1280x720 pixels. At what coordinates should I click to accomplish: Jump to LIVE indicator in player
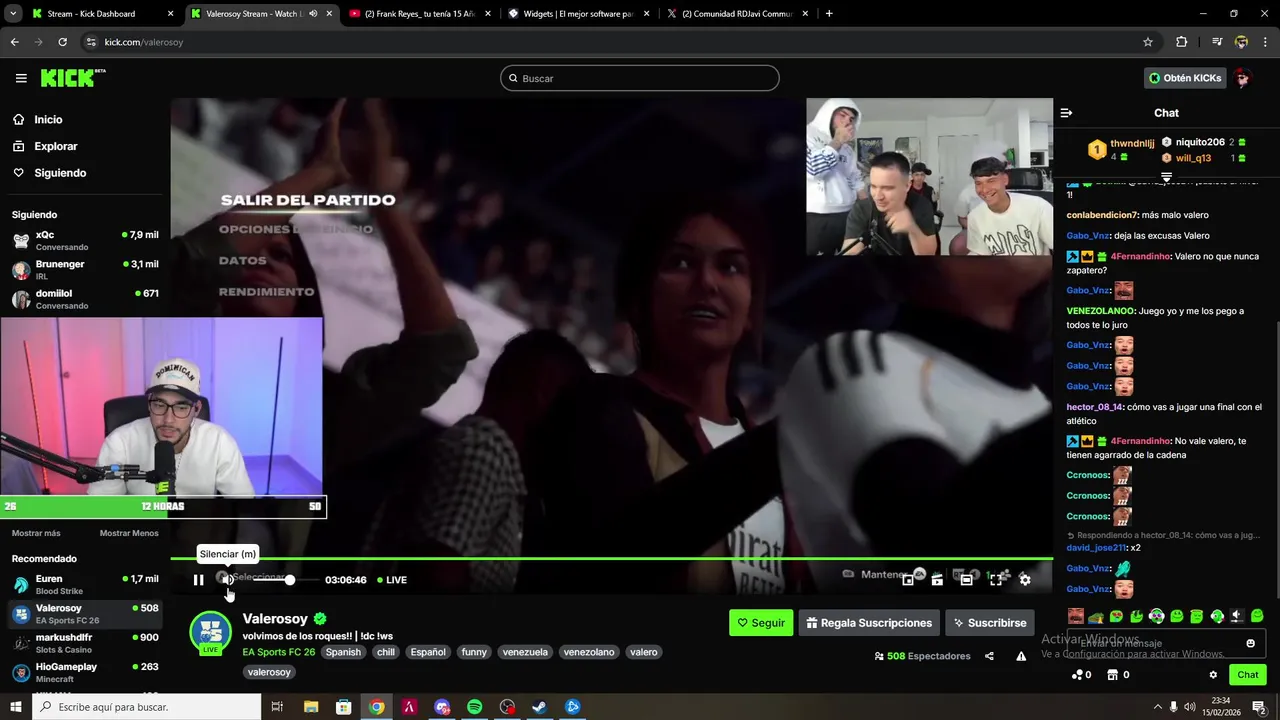[x=391, y=580]
